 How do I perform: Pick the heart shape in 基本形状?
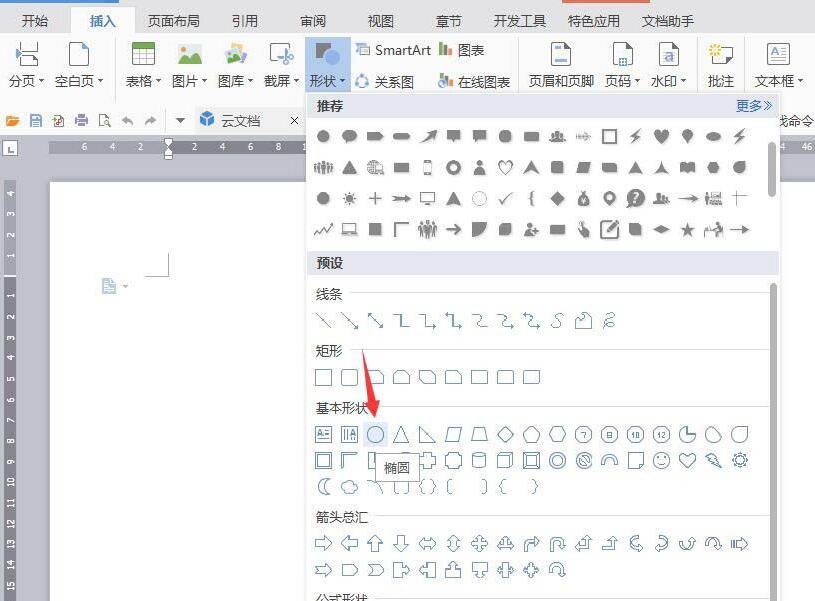(x=685, y=461)
